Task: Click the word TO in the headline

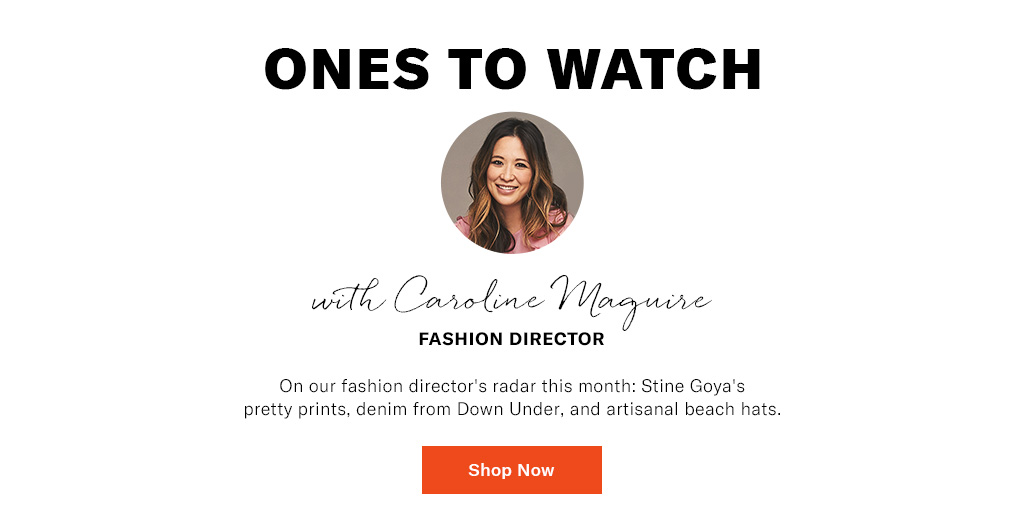Action: [487, 69]
